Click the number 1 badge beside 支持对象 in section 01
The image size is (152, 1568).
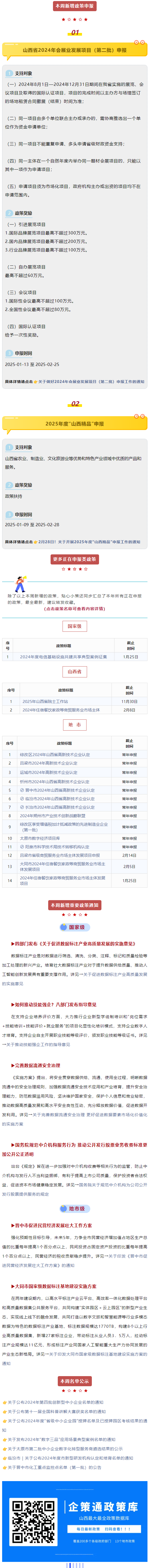(x=9, y=73)
